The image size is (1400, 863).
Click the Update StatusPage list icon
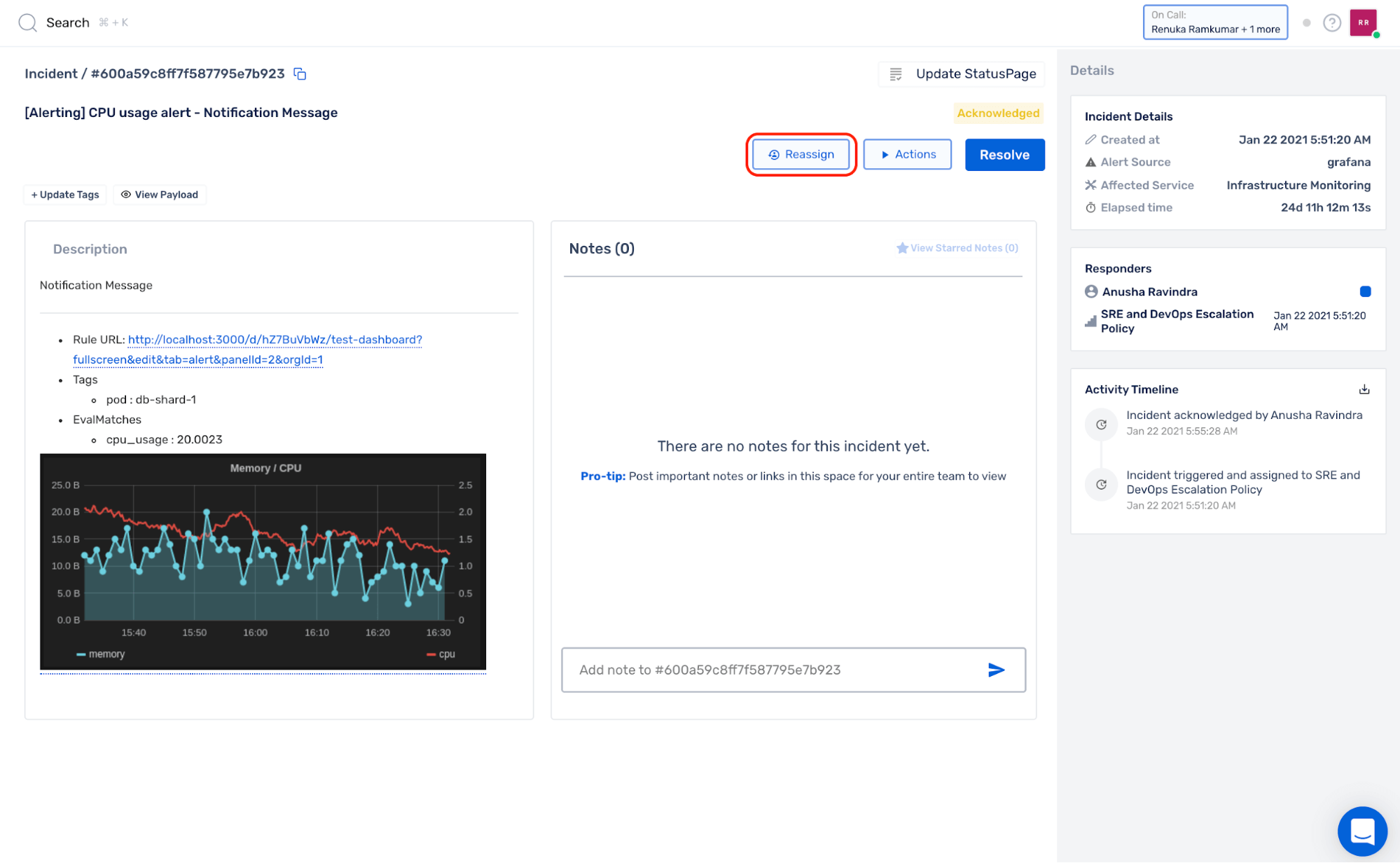(x=895, y=74)
